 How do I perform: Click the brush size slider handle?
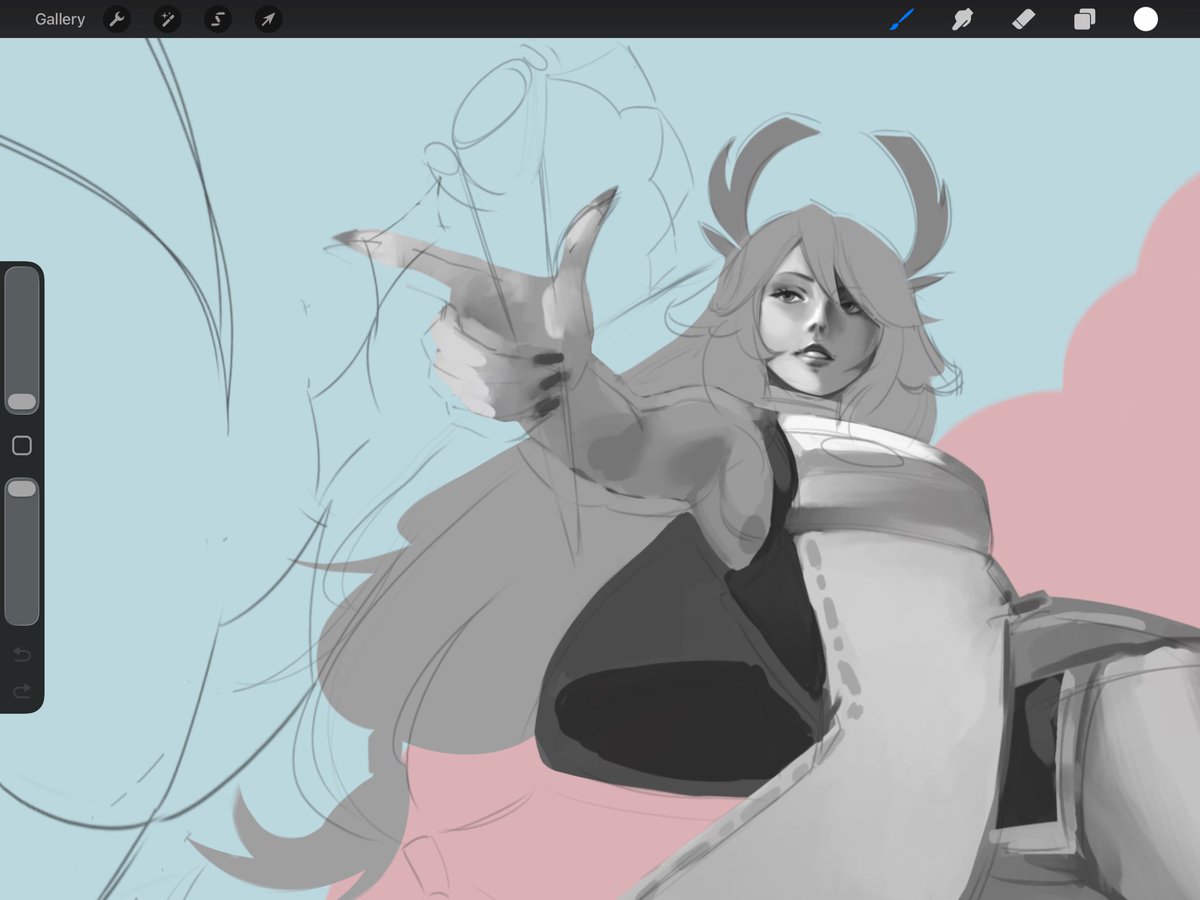pyautogui.click(x=22, y=402)
